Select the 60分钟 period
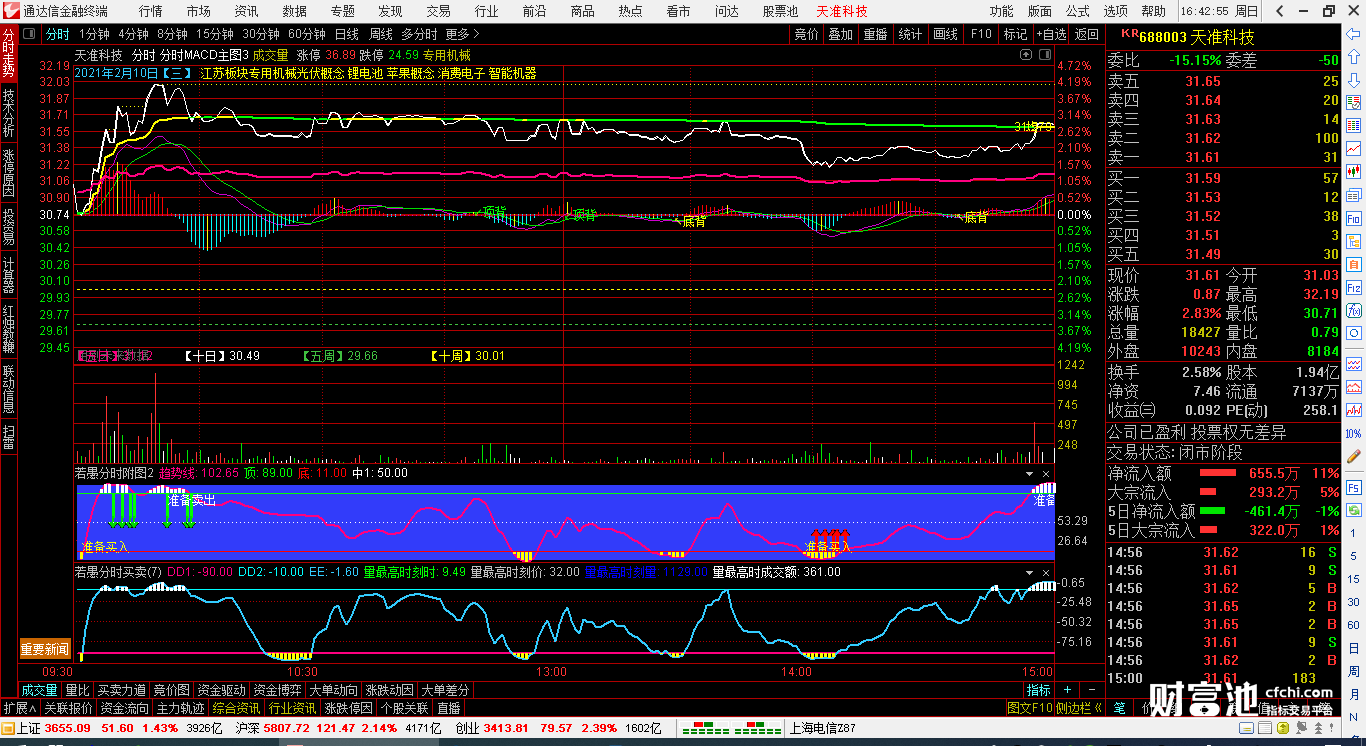 click(306, 34)
